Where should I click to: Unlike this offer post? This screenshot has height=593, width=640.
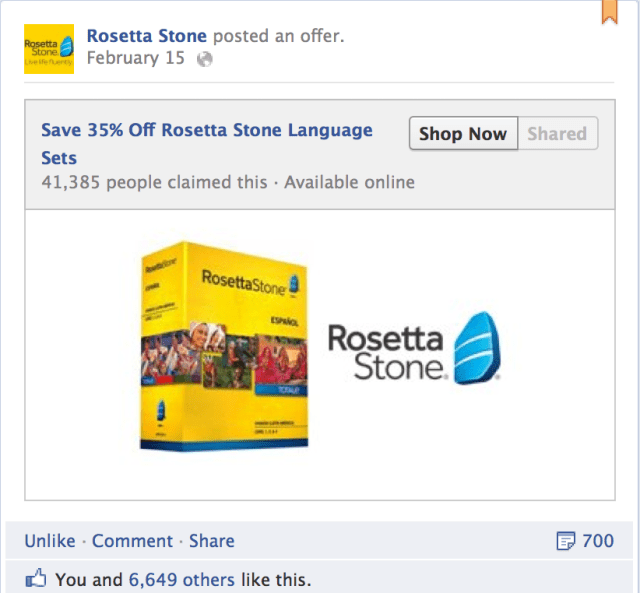pos(50,541)
